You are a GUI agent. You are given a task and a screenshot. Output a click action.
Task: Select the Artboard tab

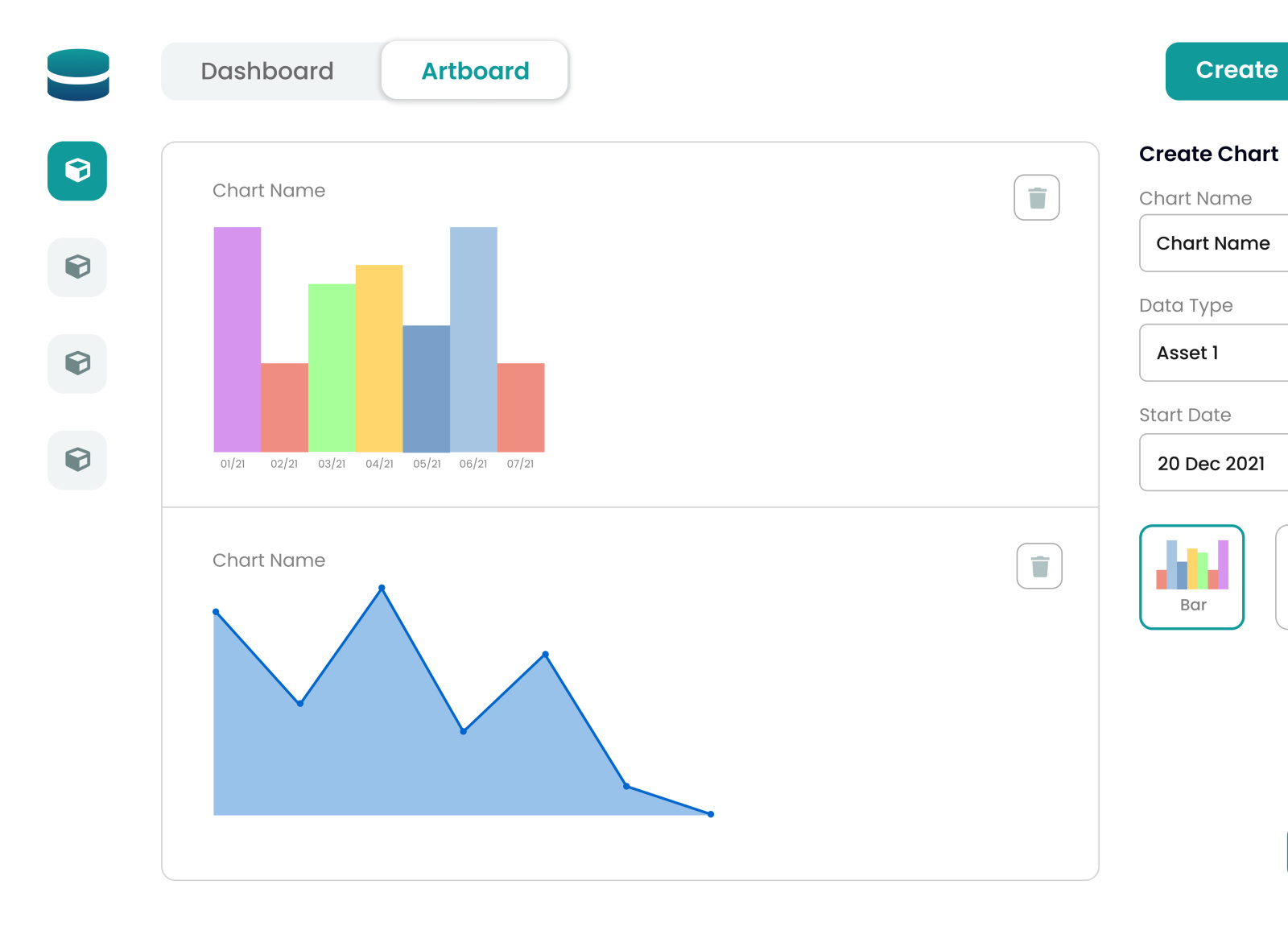[x=474, y=71]
